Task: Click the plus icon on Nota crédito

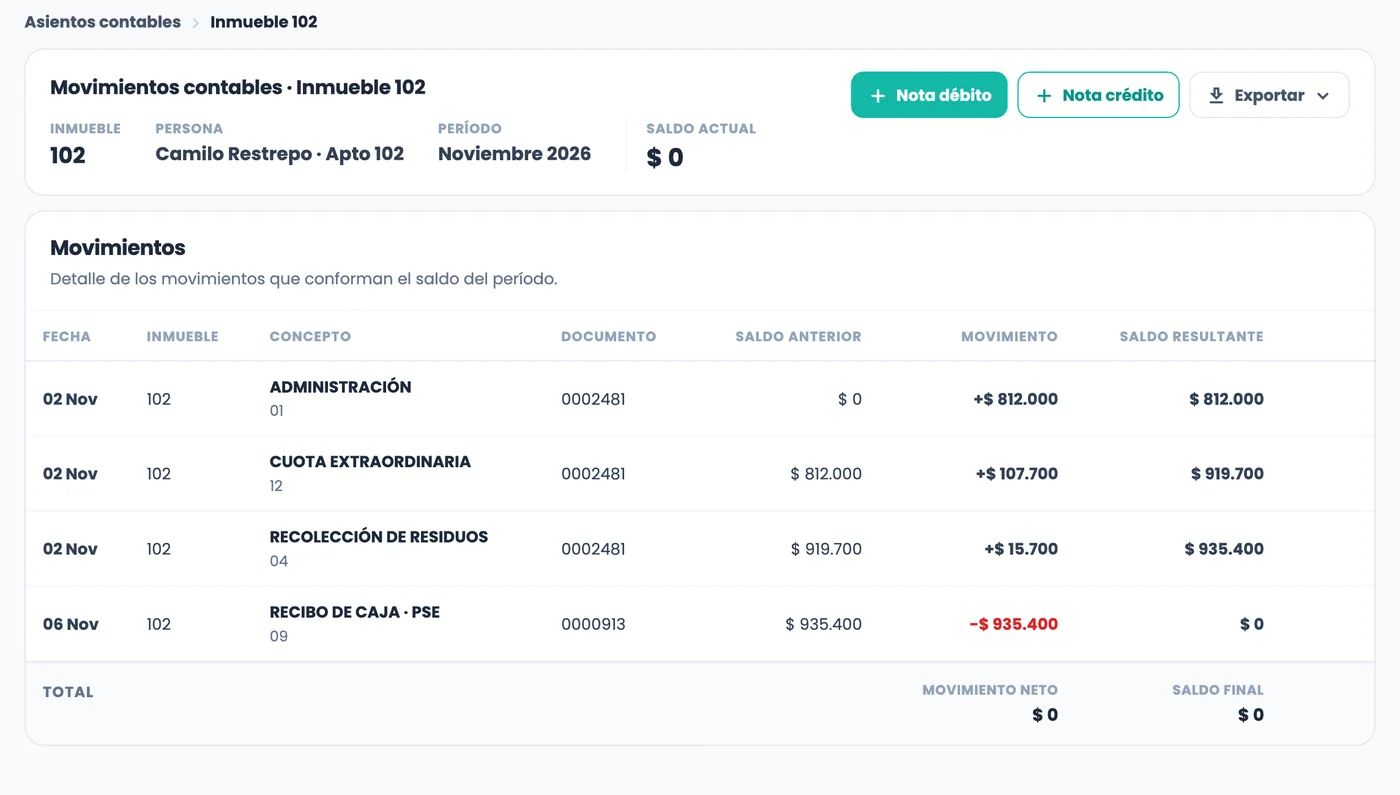Action: coord(1044,96)
